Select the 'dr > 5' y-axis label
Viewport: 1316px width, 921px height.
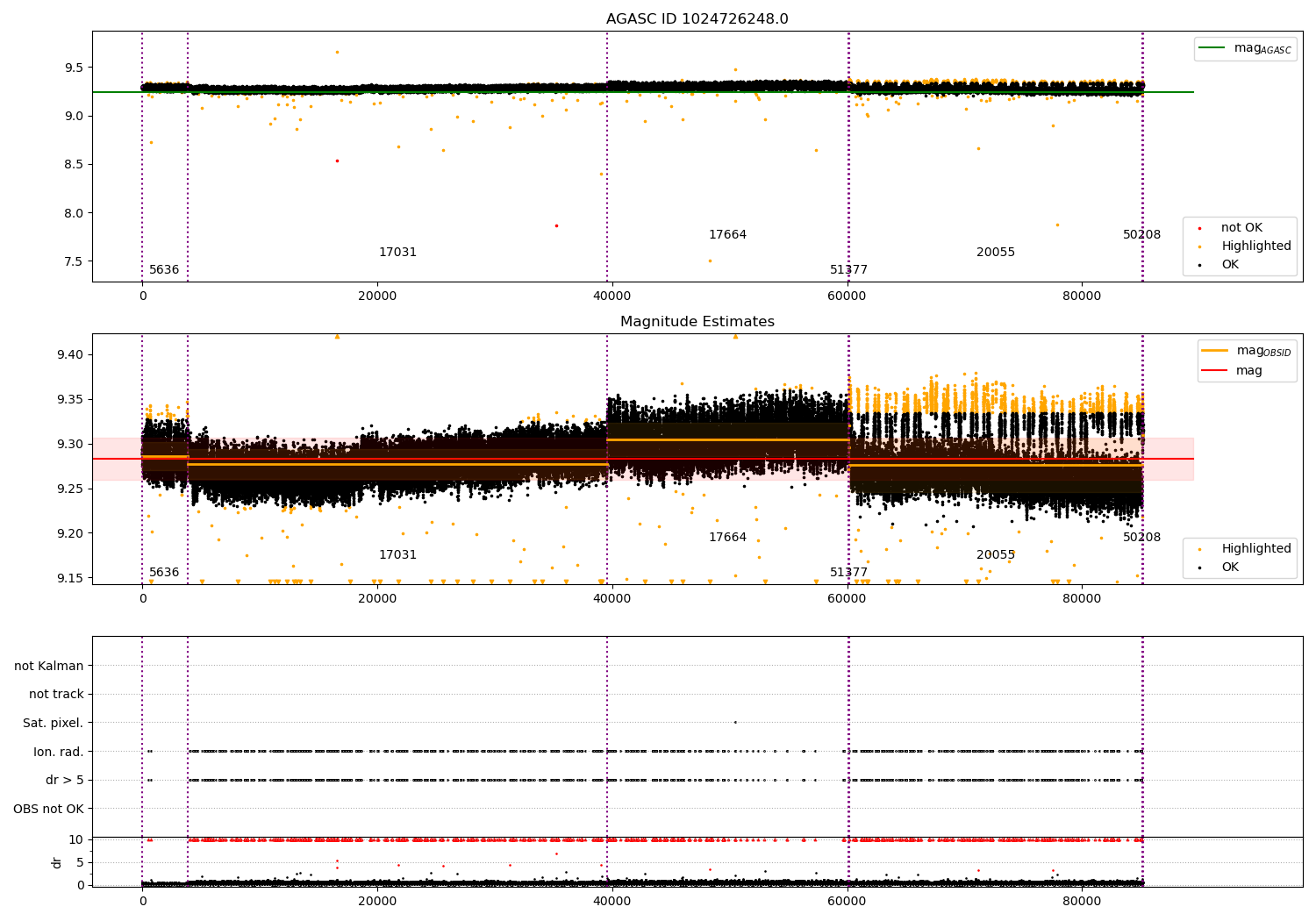pyautogui.click(x=64, y=780)
